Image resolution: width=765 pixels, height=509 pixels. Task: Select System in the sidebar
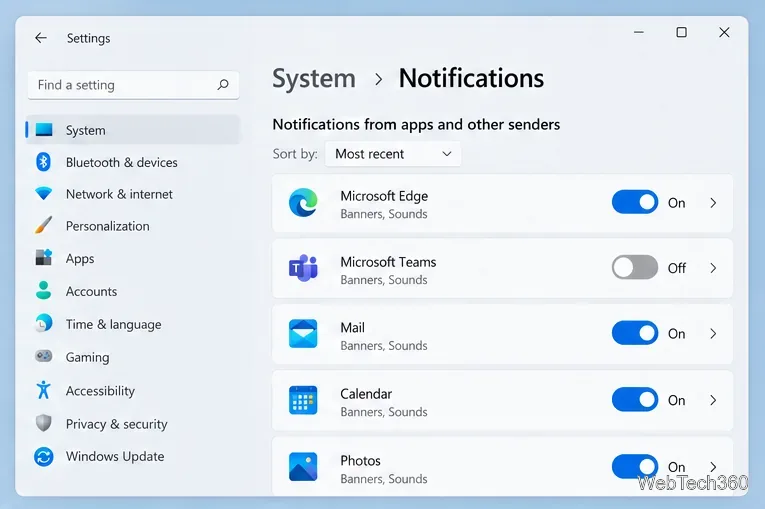[133, 130]
